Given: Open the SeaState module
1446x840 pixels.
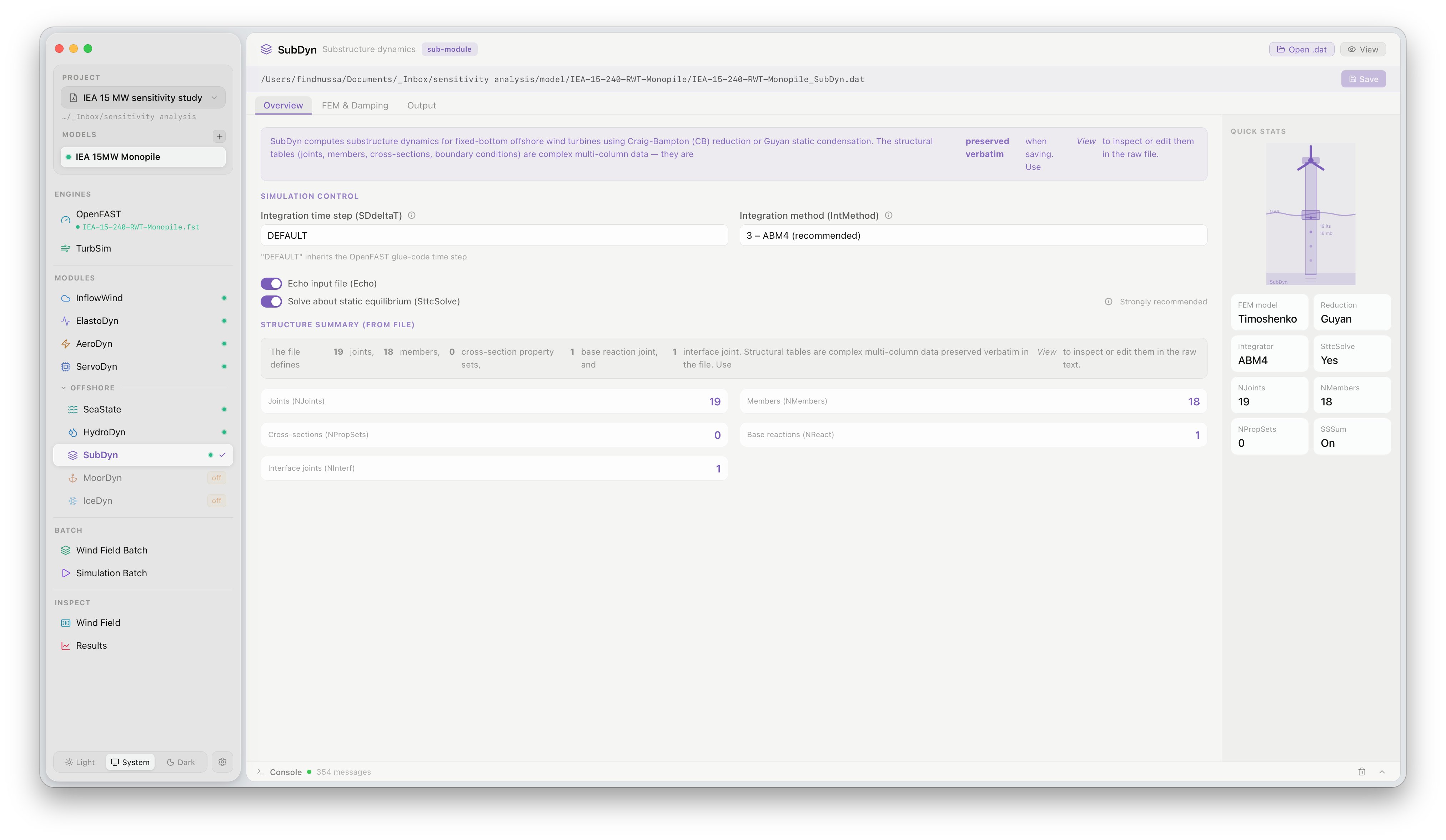Looking at the screenshot, I should (143, 409).
